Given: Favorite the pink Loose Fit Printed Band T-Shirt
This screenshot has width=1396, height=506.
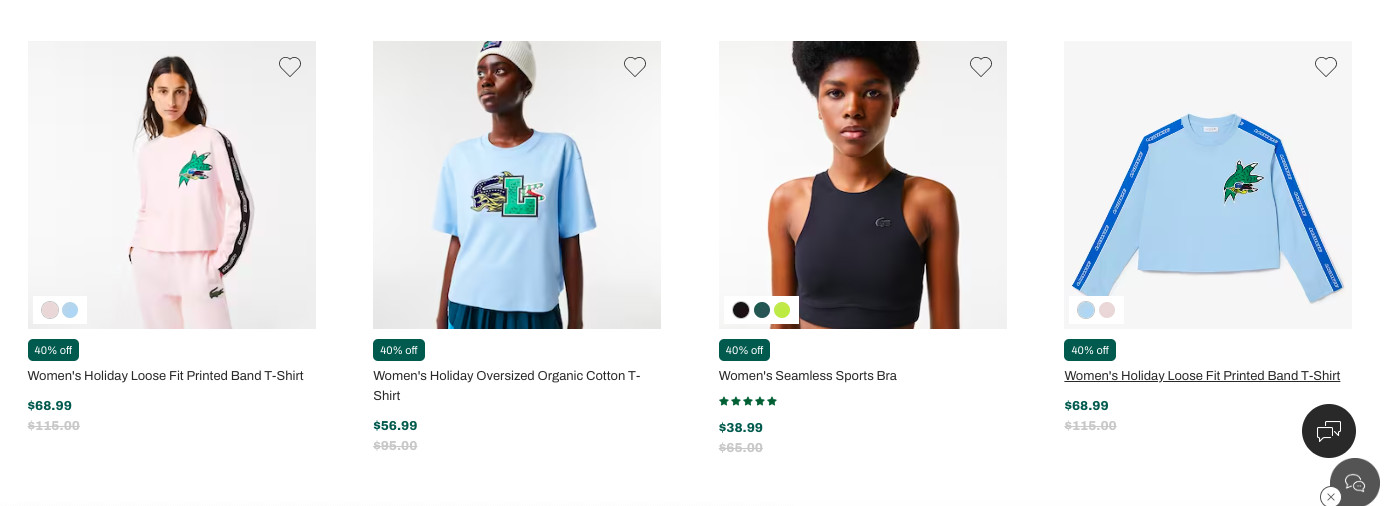Looking at the screenshot, I should tap(290, 67).
